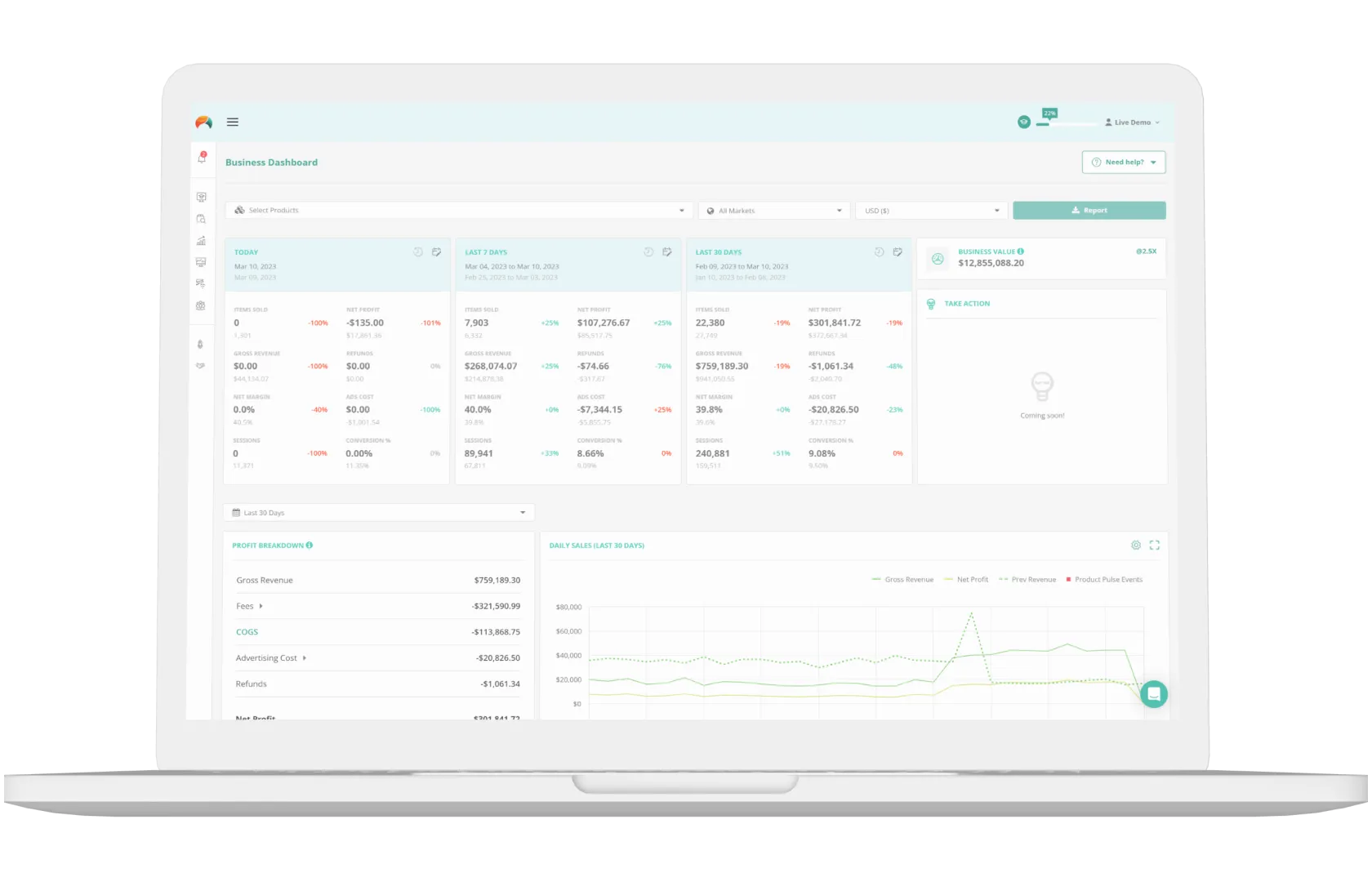Toggle Product Pulse Events legend

click(x=1105, y=580)
